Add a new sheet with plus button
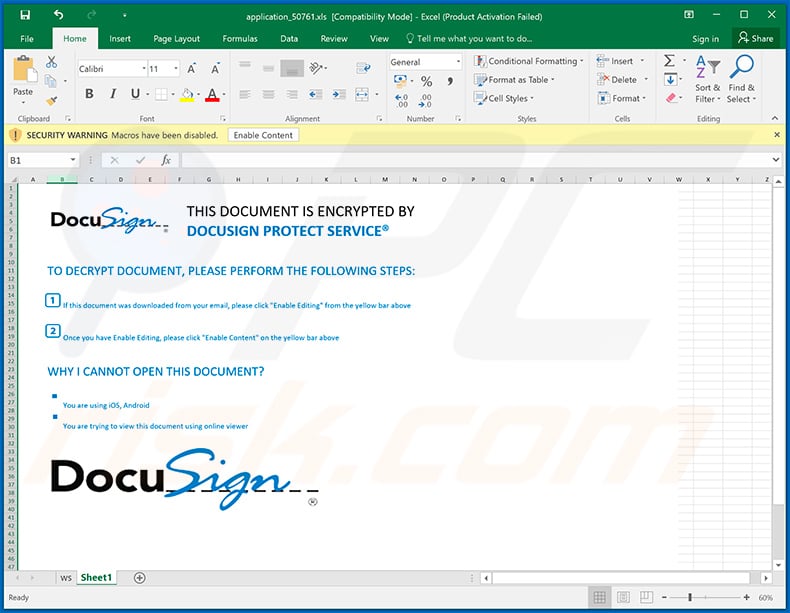 [140, 578]
